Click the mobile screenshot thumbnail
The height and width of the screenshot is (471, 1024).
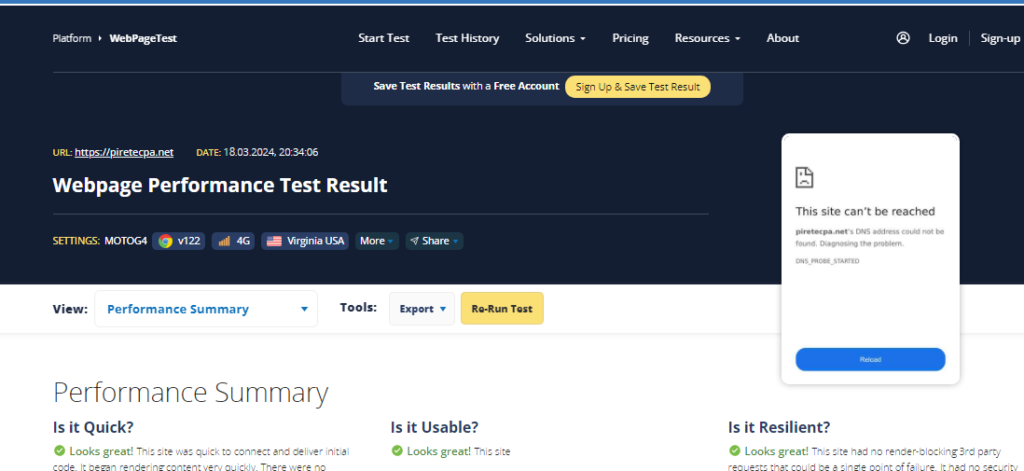point(871,259)
